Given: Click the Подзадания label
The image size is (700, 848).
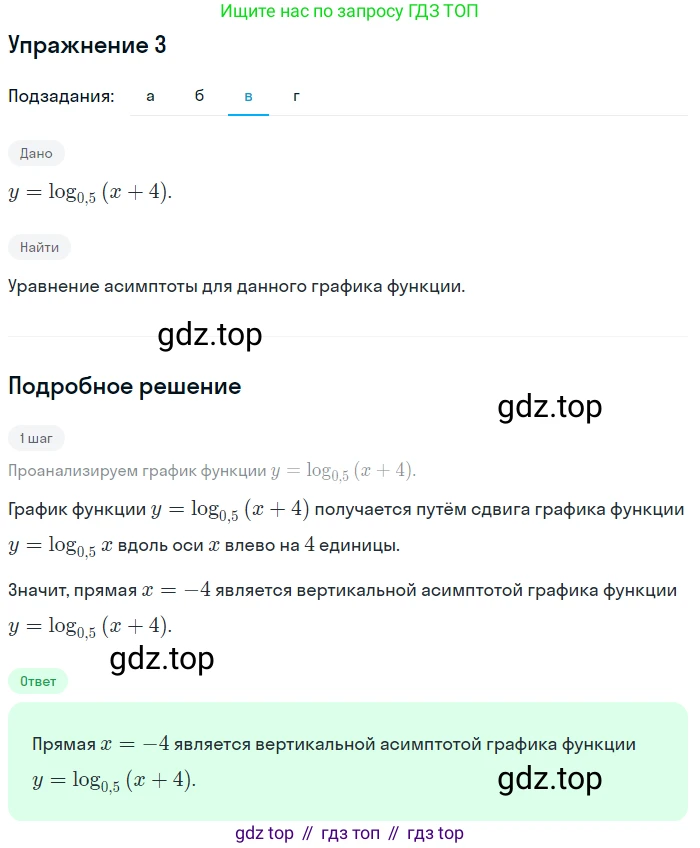Looking at the screenshot, I should coord(61,96).
